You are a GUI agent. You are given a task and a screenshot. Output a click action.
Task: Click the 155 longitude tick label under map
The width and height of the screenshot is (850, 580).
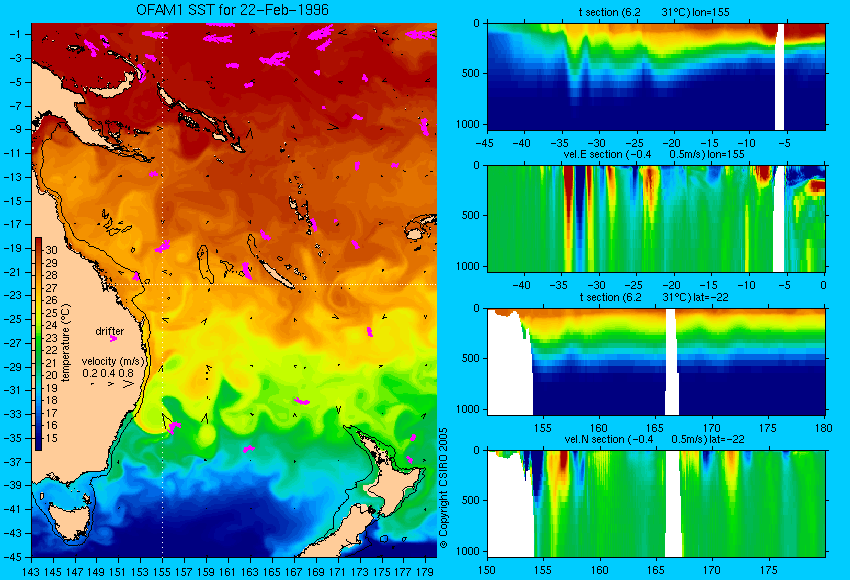[162, 571]
